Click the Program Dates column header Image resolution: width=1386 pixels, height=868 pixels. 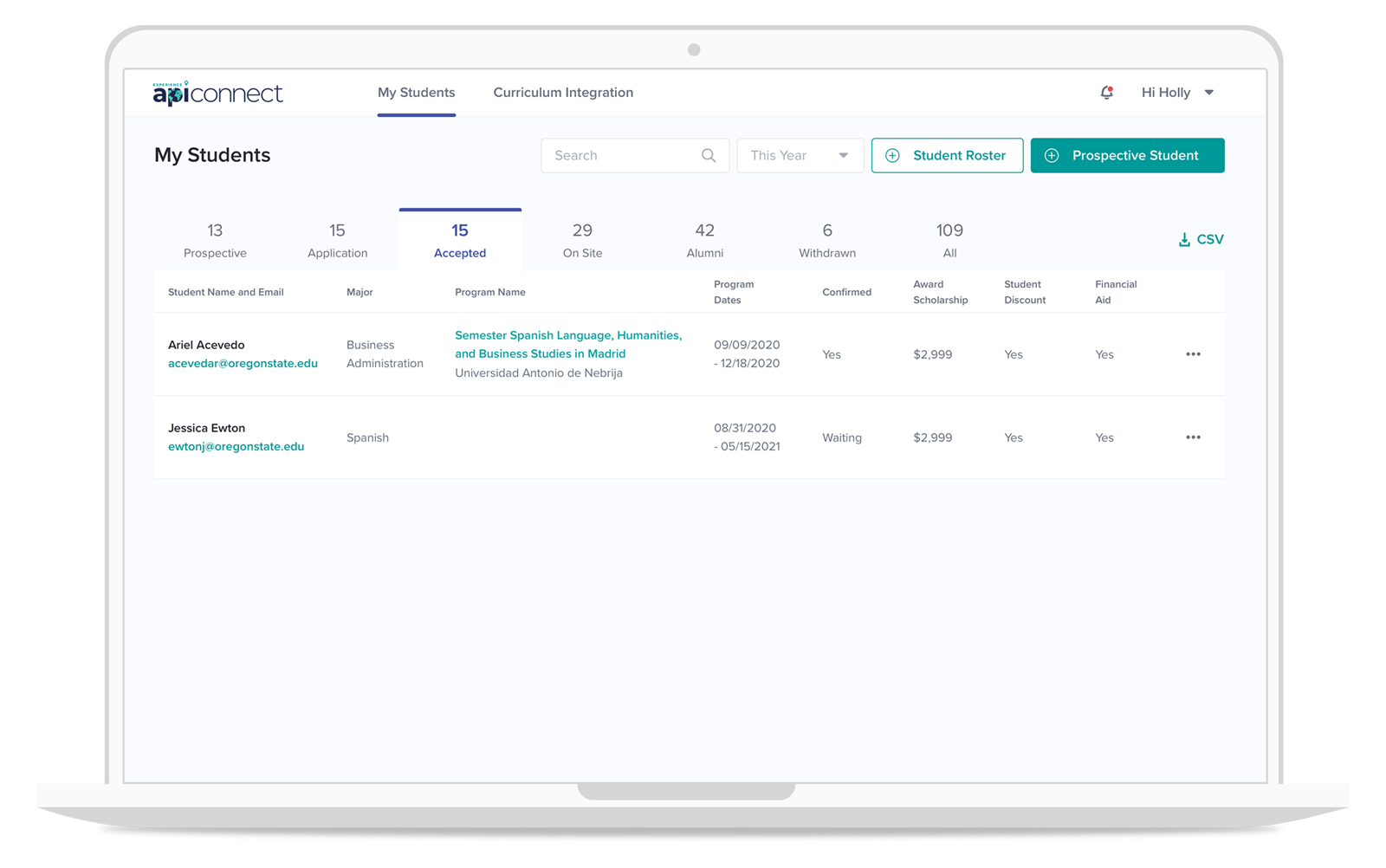tap(734, 292)
